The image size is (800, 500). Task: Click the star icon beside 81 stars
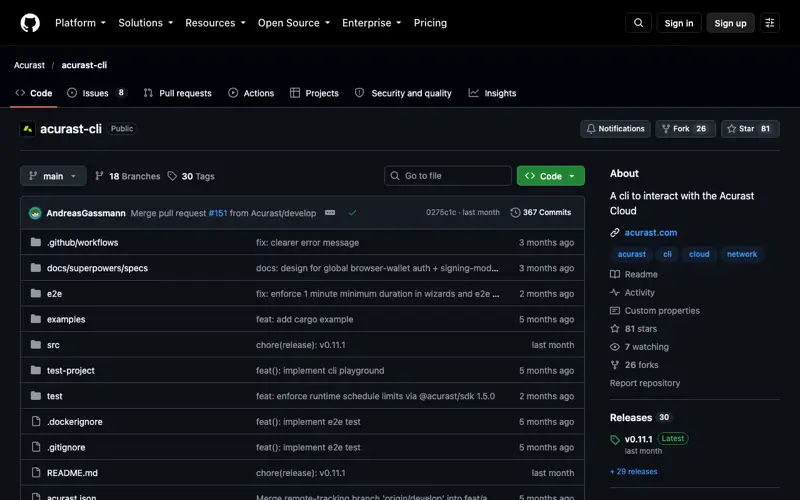[615, 329]
